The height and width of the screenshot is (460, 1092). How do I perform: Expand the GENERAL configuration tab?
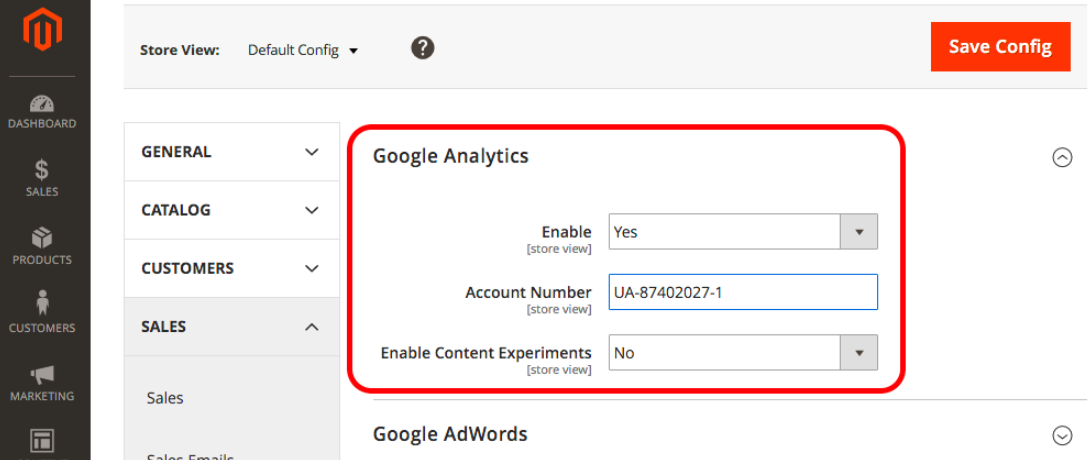point(232,152)
